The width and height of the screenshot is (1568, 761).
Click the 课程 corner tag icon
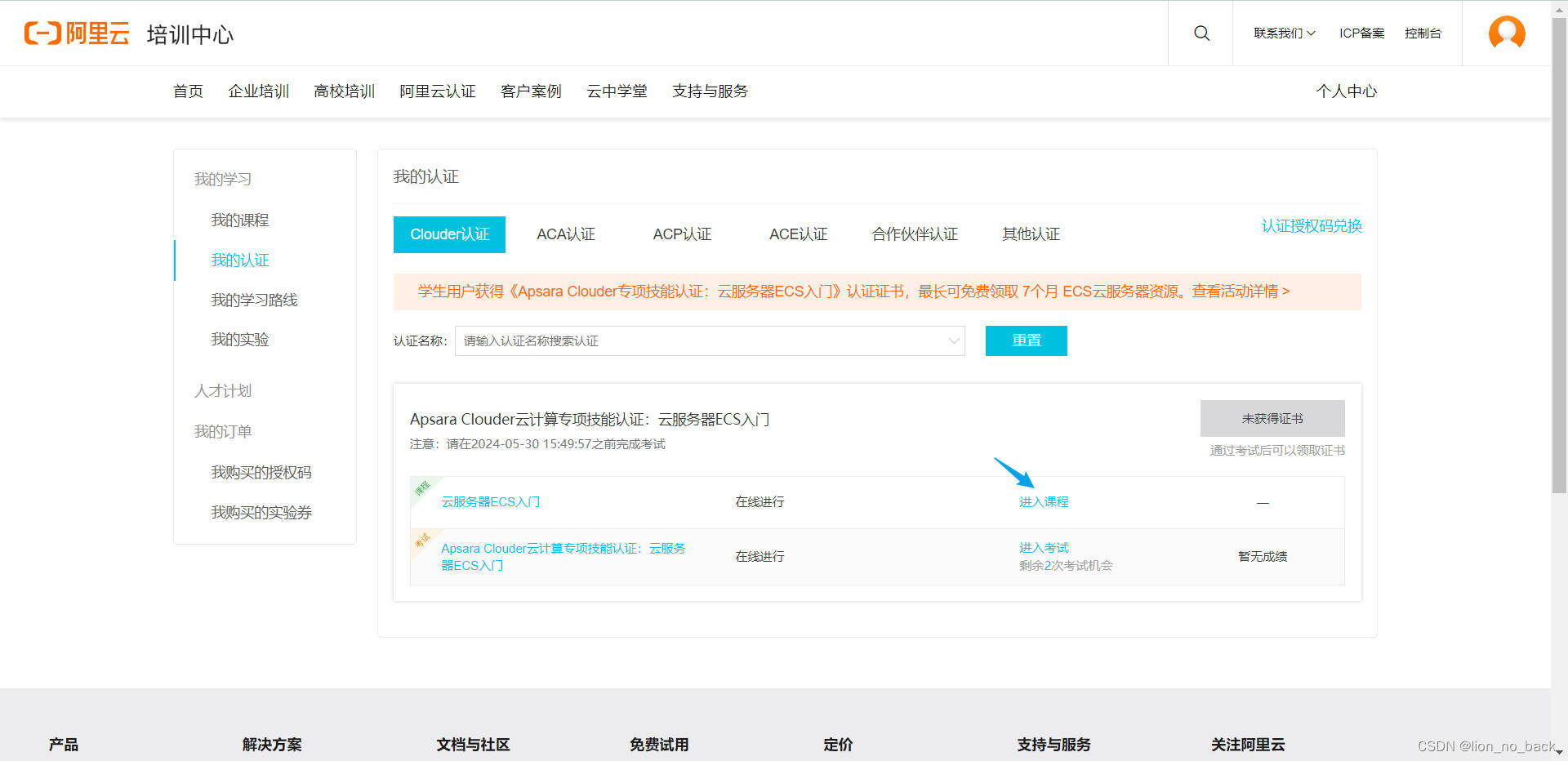coord(422,488)
